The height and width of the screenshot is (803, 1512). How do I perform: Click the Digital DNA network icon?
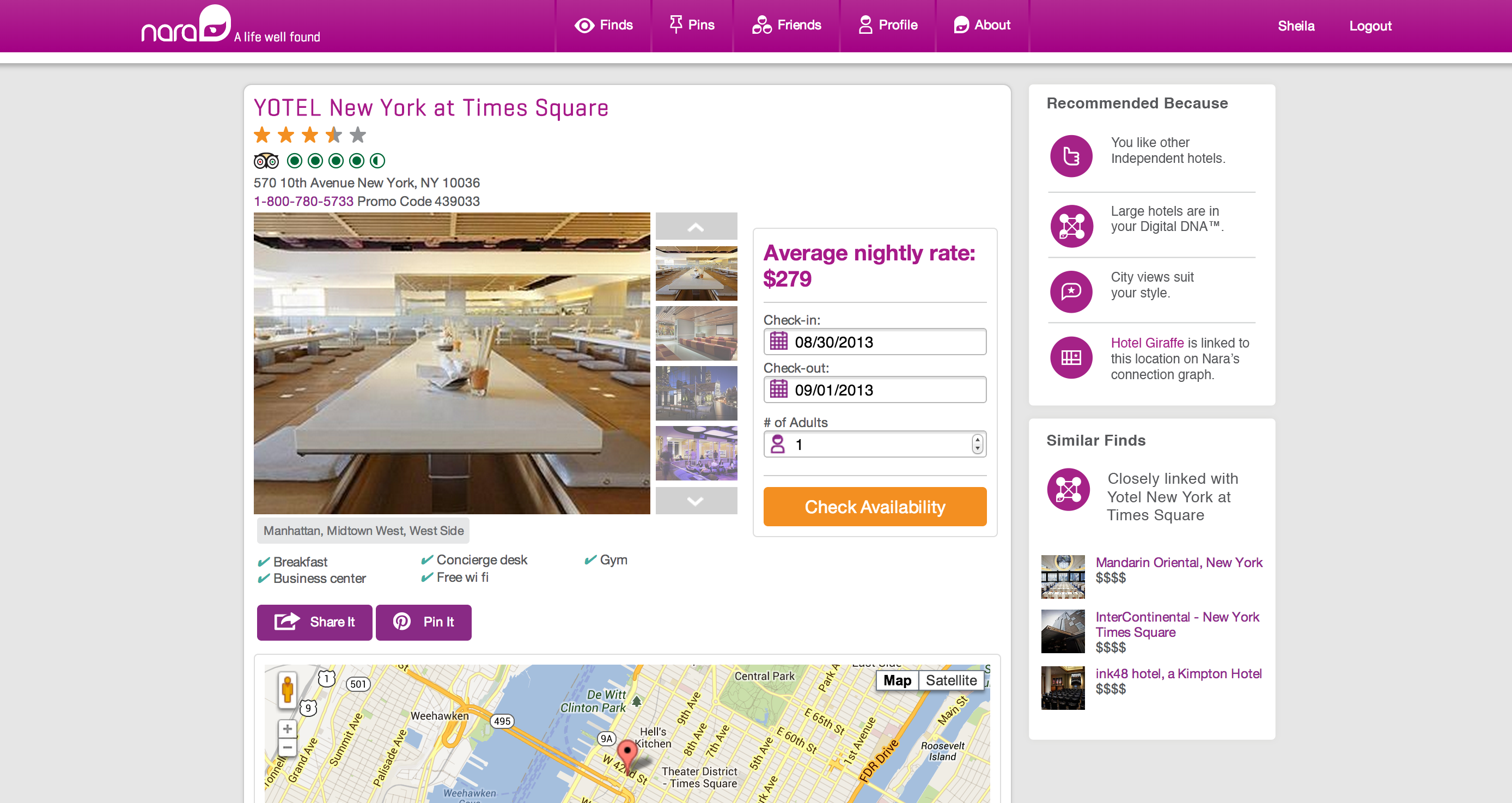click(x=1071, y=226)
